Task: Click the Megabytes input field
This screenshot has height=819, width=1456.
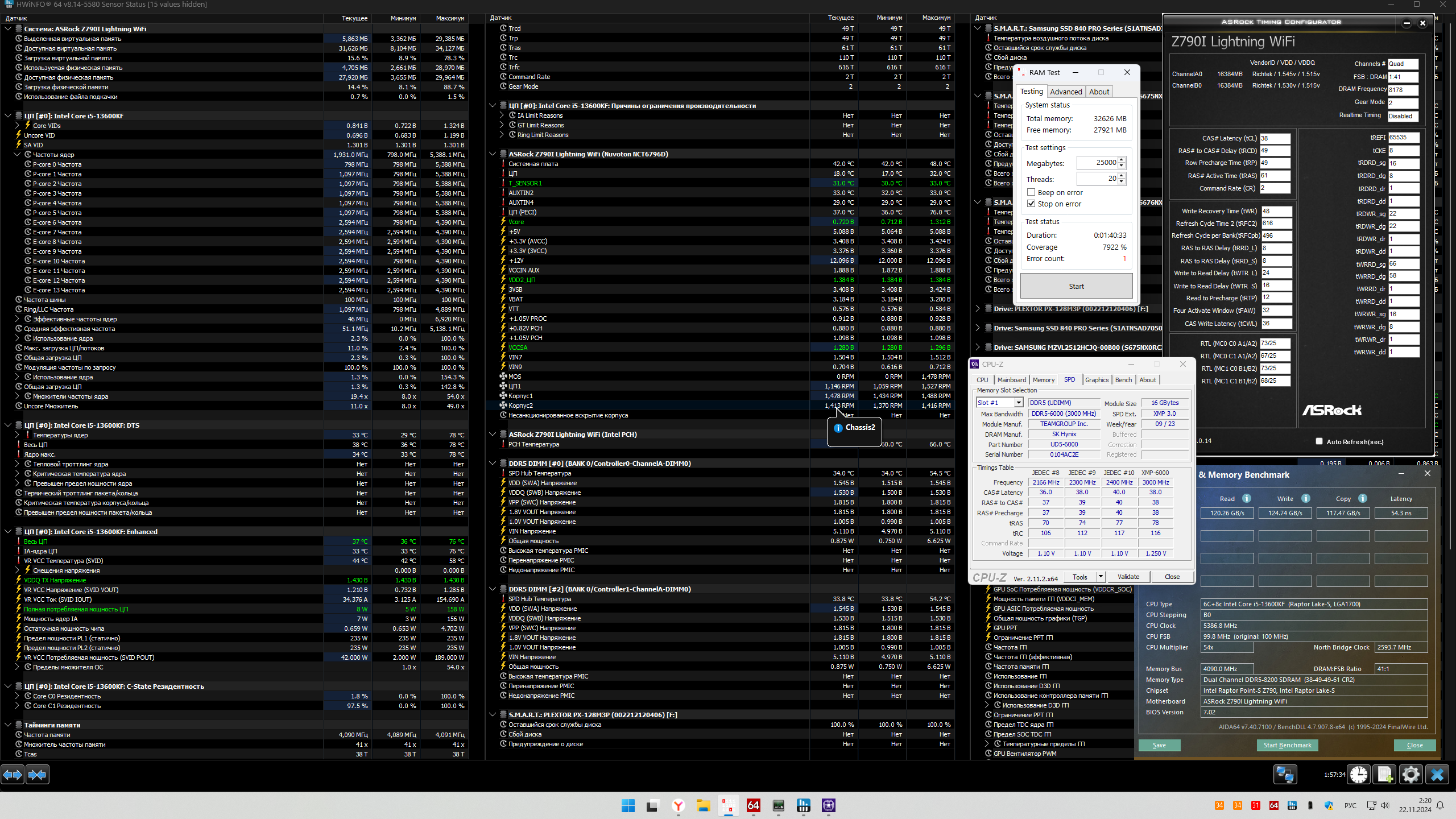Action: click(x=1098, y=163)
